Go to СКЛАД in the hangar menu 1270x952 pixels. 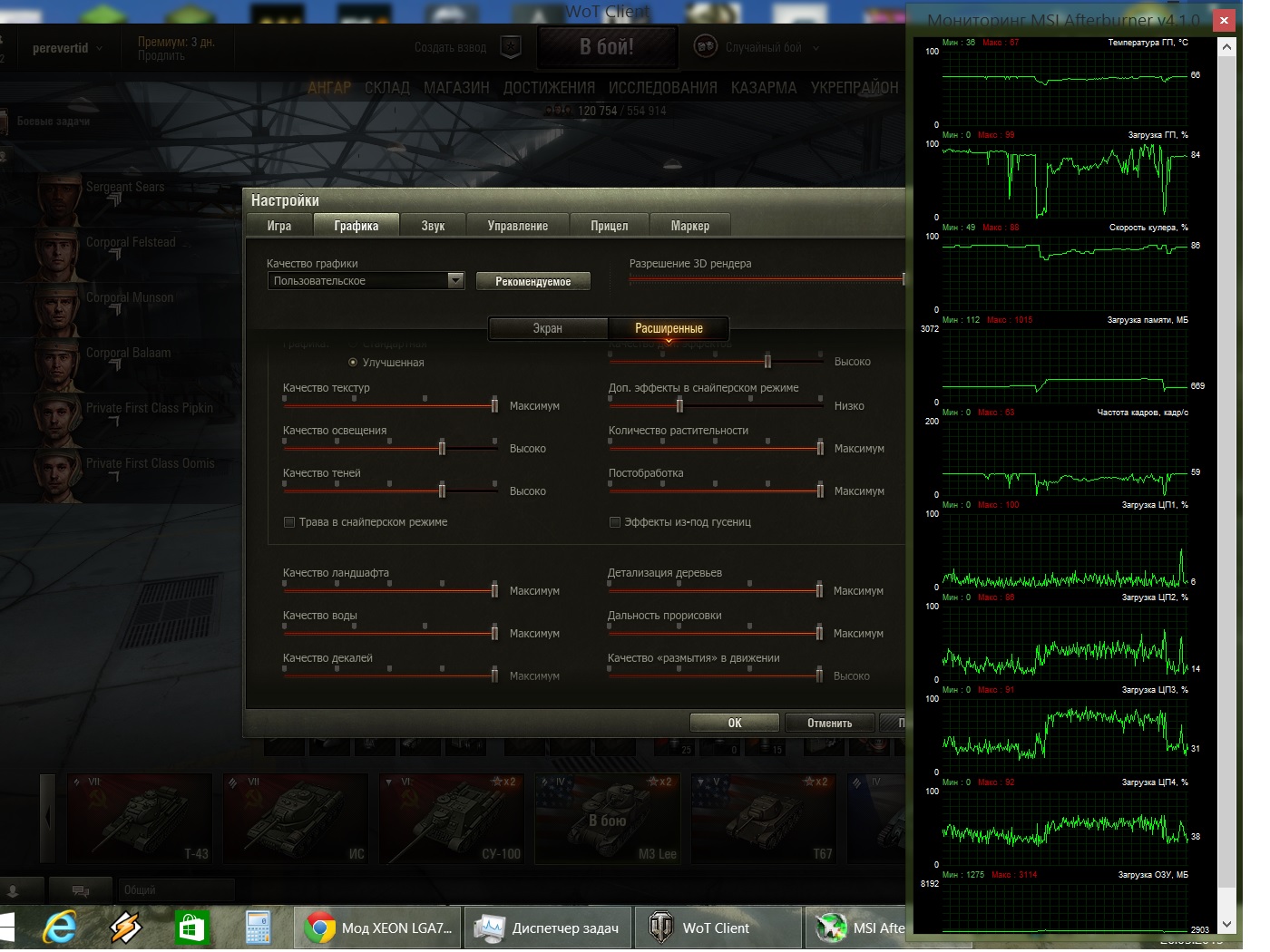pyautogui.click(x=387, y=88)
